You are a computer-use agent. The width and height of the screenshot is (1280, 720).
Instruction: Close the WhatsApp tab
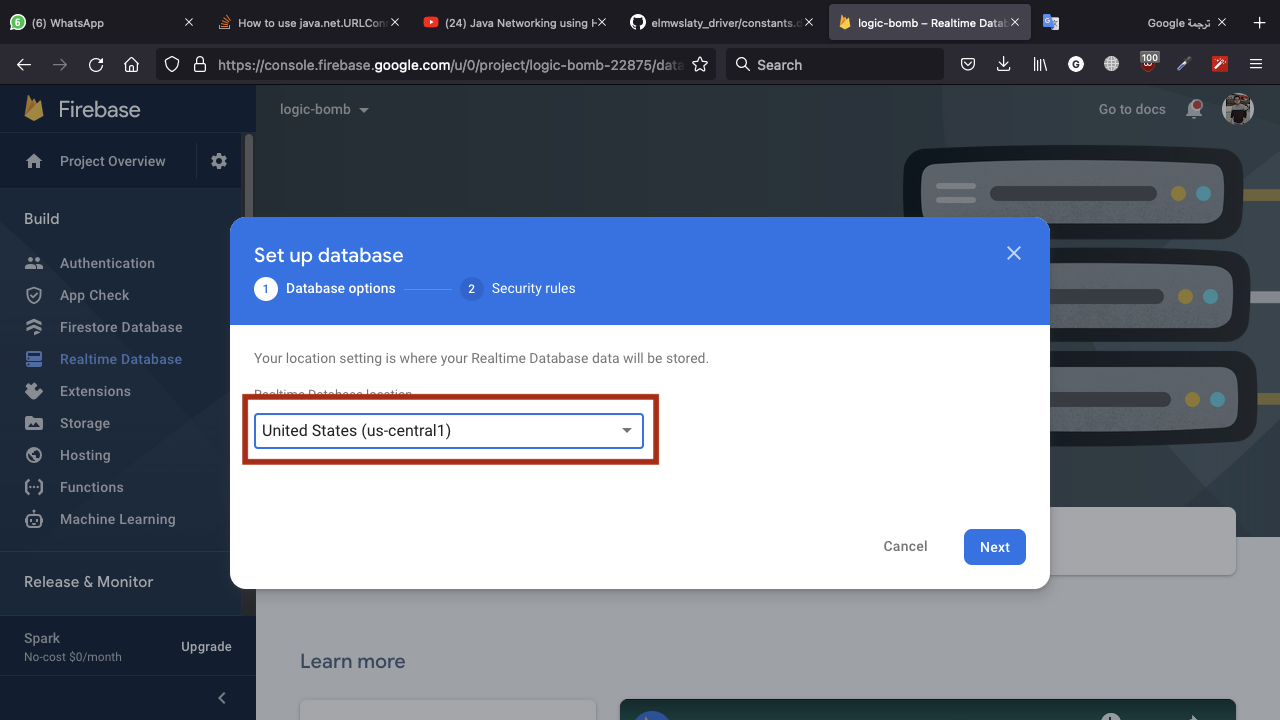click(x=189, y=23)
